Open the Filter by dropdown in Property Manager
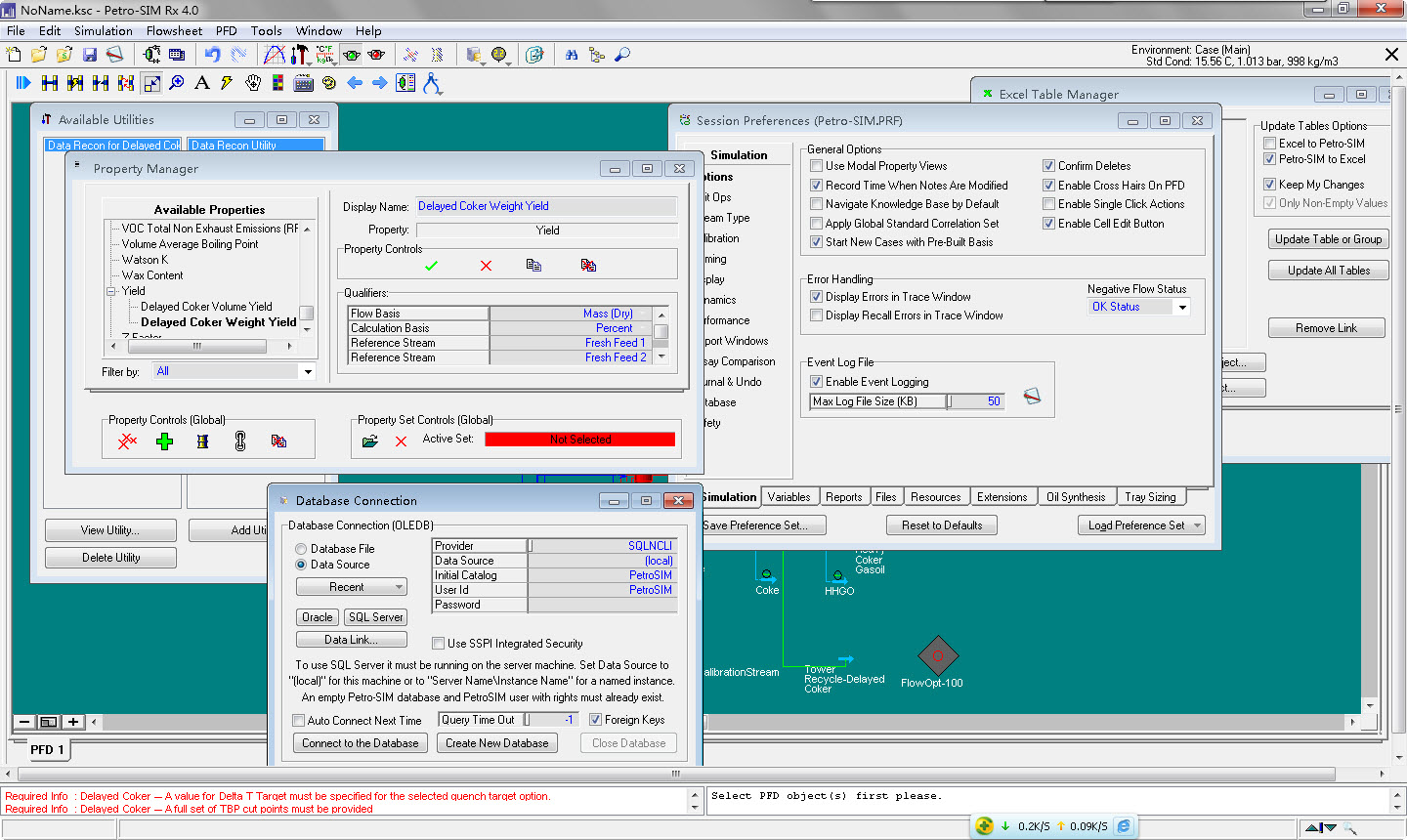The width and height of the screenshot is (1407, 840). pyautogui.click(x=308, y=371)
